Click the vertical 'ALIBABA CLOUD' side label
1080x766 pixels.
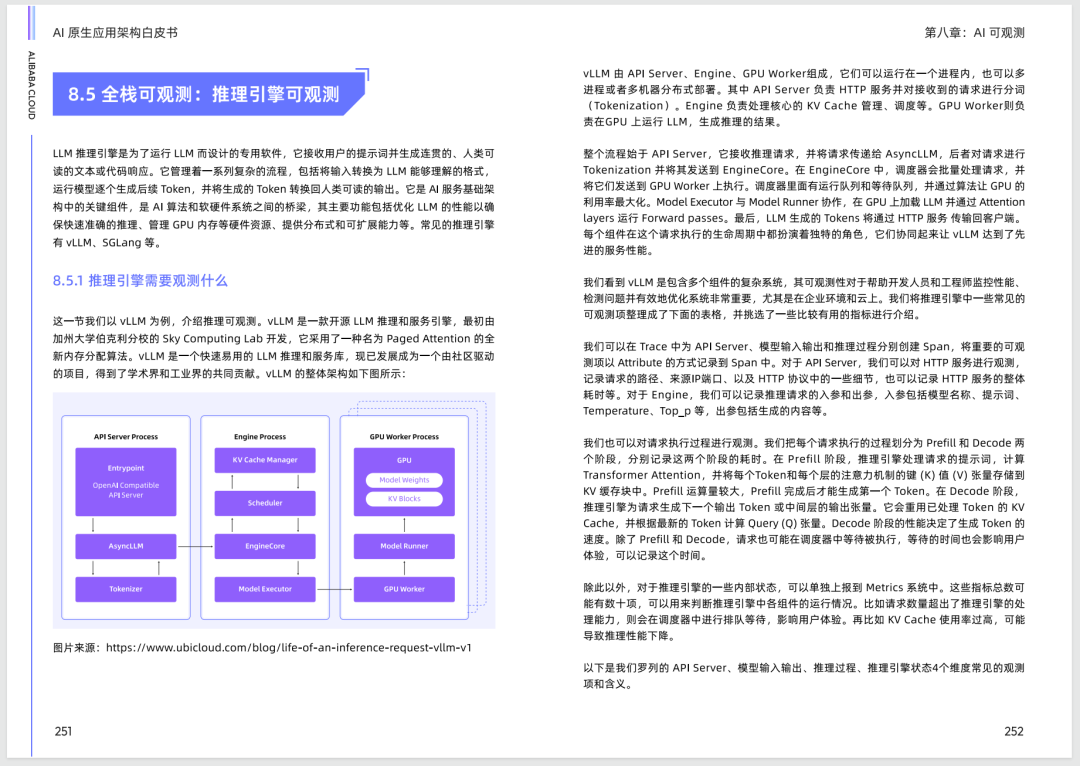point(31,85)
